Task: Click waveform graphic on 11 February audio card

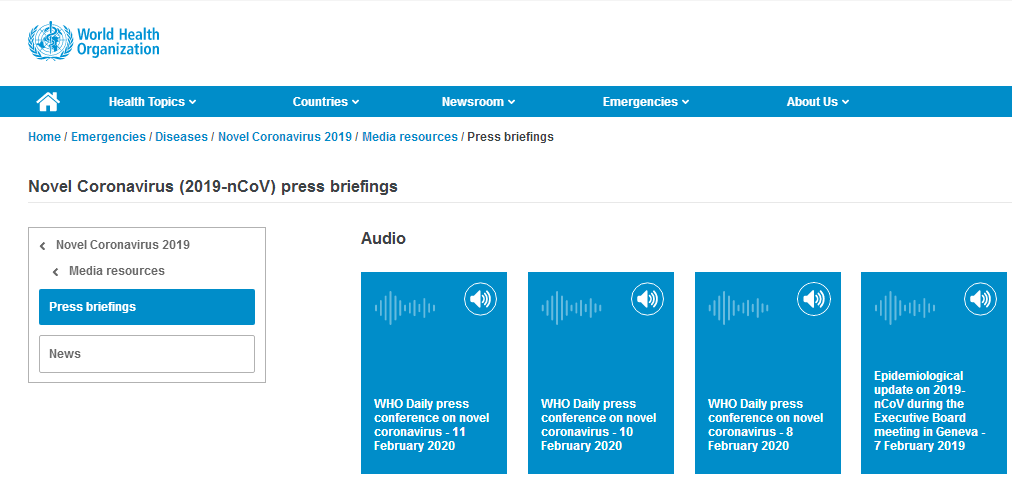Action: (x=405, y=307)
